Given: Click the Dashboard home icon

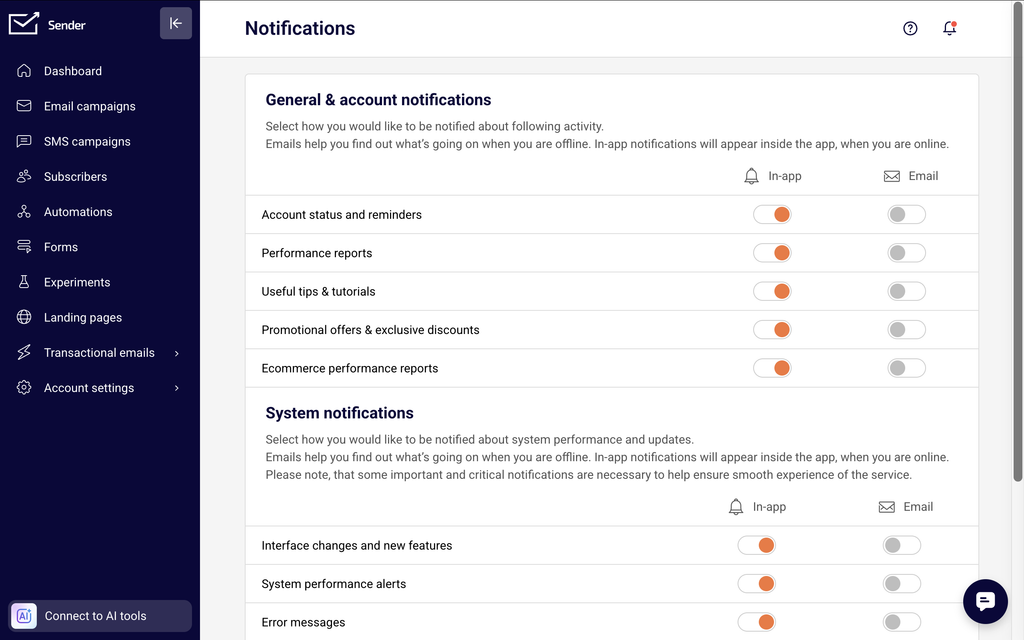Looking at the screenshot, I should pos(24,71).
